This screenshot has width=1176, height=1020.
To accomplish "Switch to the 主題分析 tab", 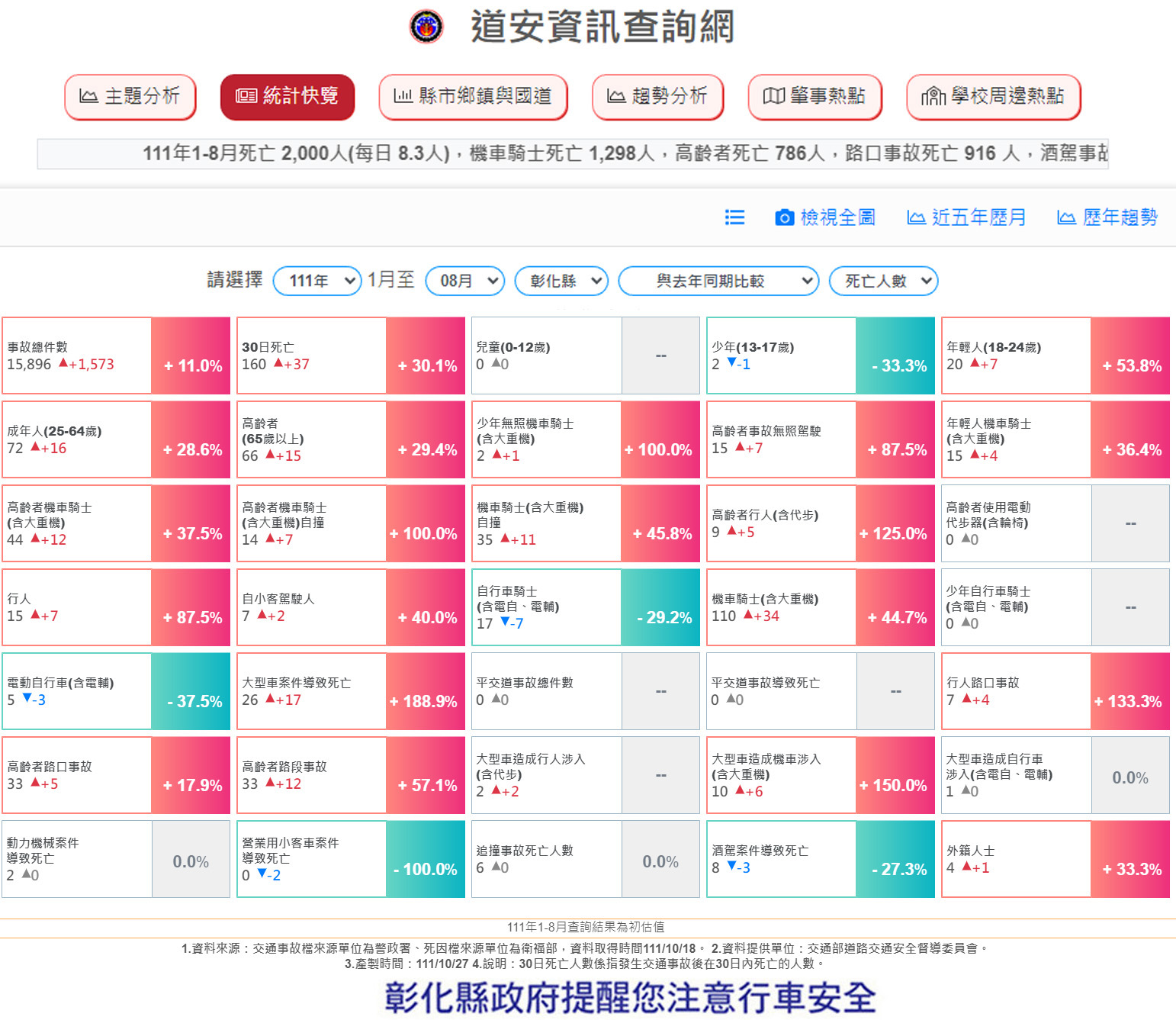I will 130,96.
